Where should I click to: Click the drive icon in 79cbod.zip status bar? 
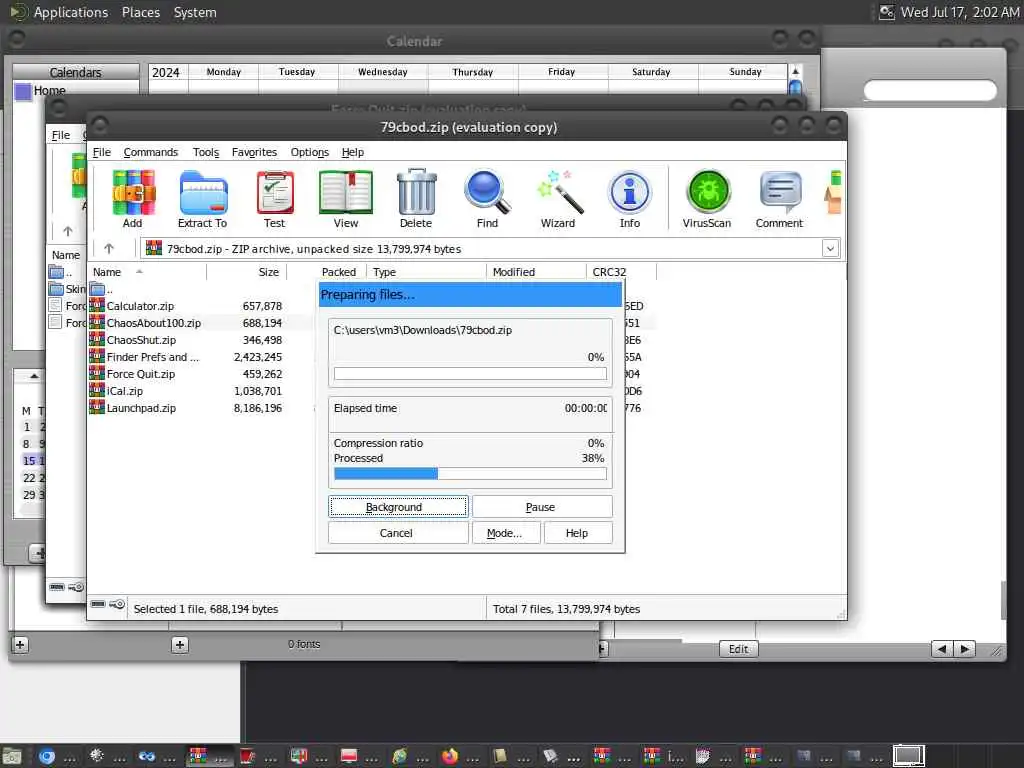(98, 604)
